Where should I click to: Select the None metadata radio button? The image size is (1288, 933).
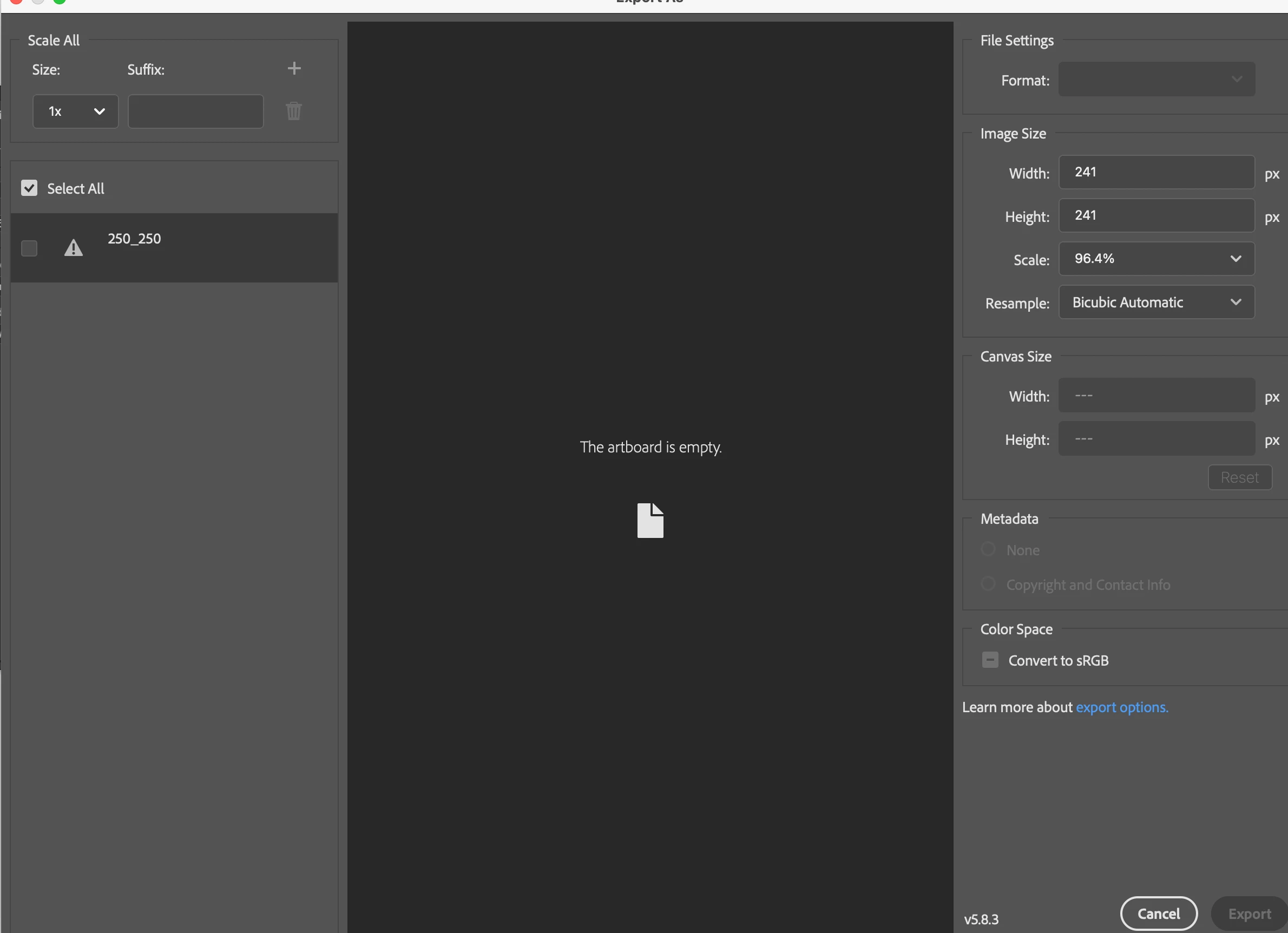pyautogui.click(x=988, y=549)
